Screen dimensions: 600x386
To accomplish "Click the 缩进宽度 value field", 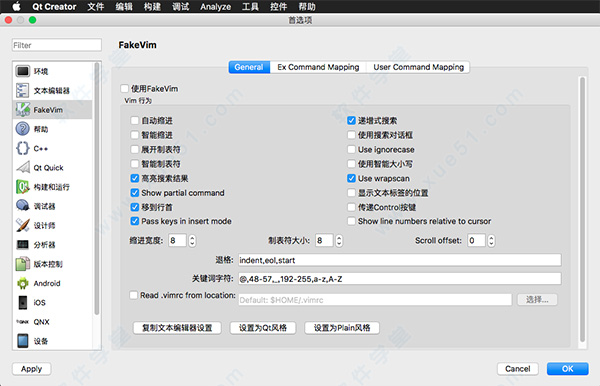I will click(178, 240).
